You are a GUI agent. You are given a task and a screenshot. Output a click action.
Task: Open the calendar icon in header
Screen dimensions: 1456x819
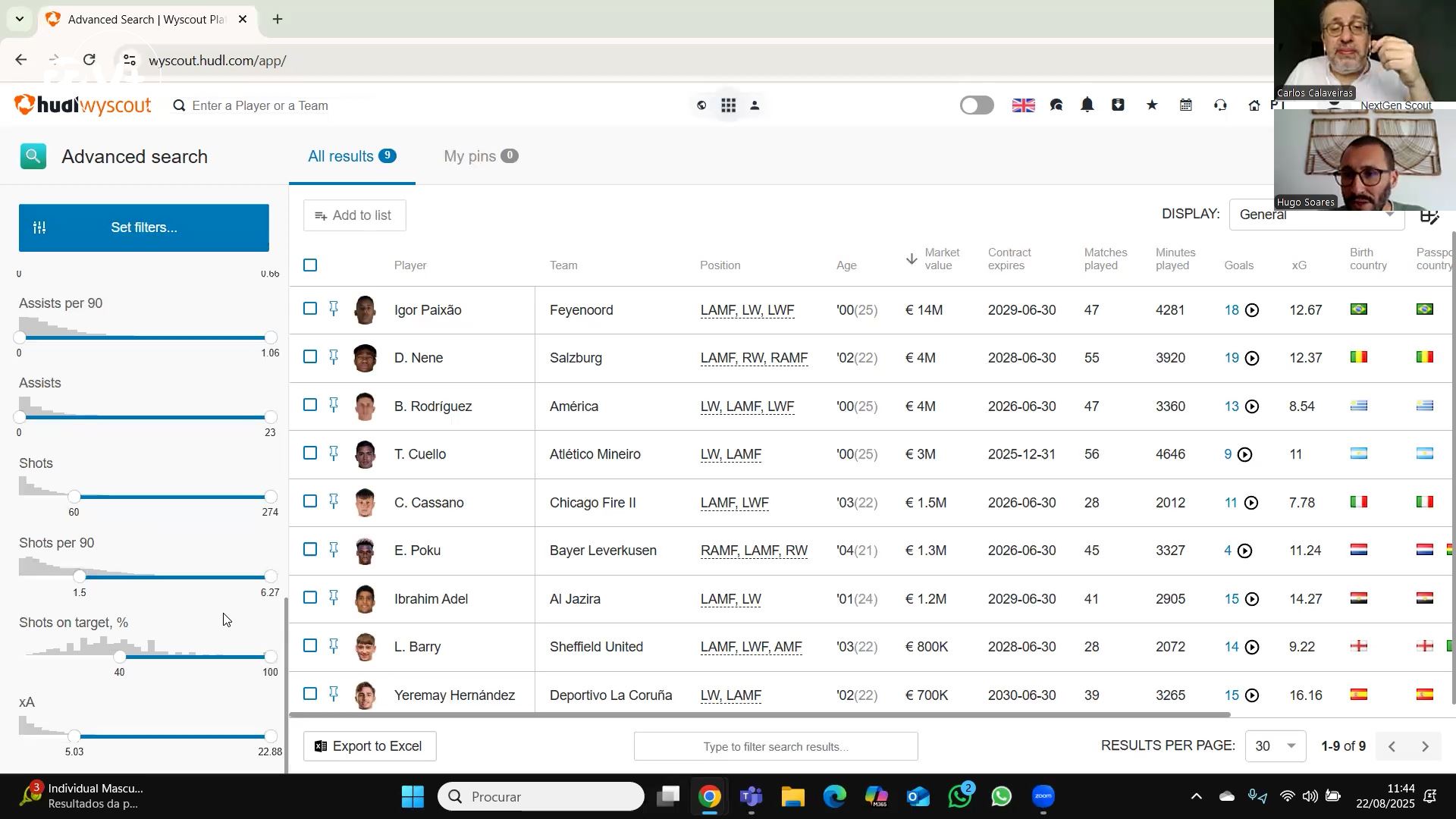tap(1186, 105)
